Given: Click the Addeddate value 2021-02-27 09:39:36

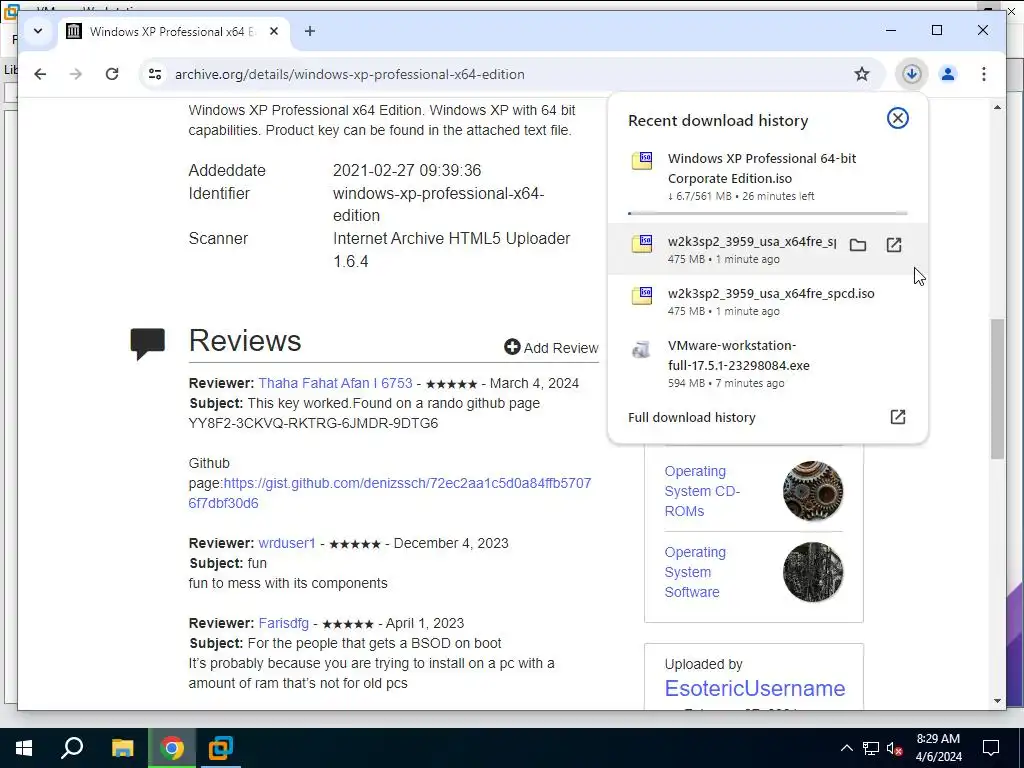Looking at the screenshot, I should point(407,170).
